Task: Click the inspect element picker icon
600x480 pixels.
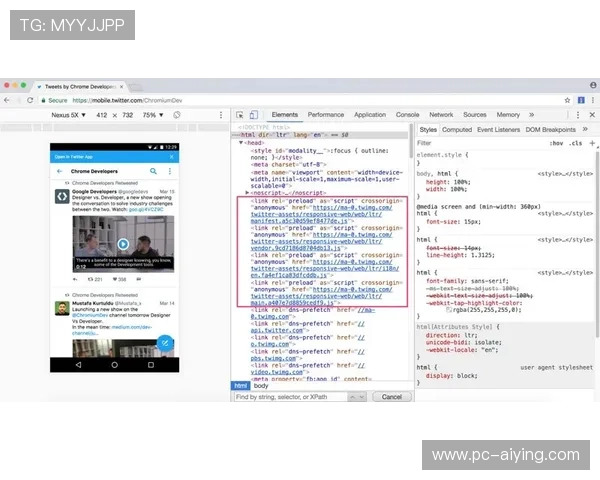Action: [x=239, y=115]
